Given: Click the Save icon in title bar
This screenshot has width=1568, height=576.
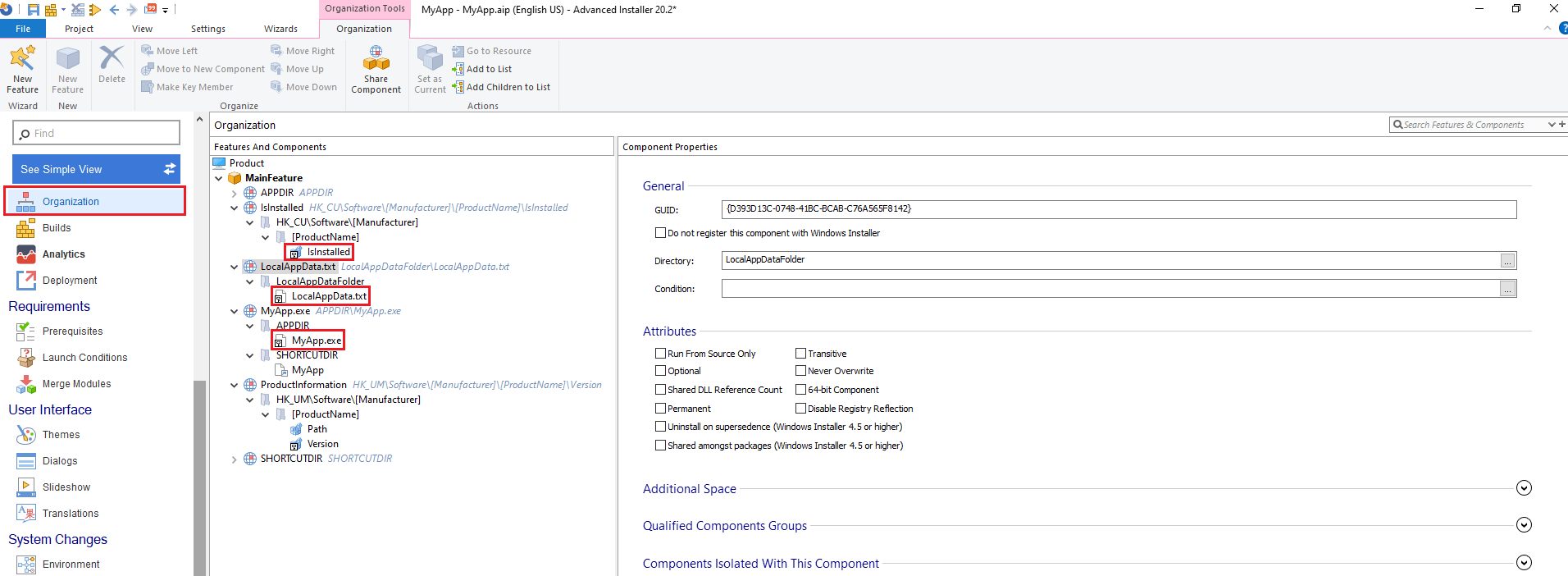Looking at the screenshot, I should click(x=34, y=10).
